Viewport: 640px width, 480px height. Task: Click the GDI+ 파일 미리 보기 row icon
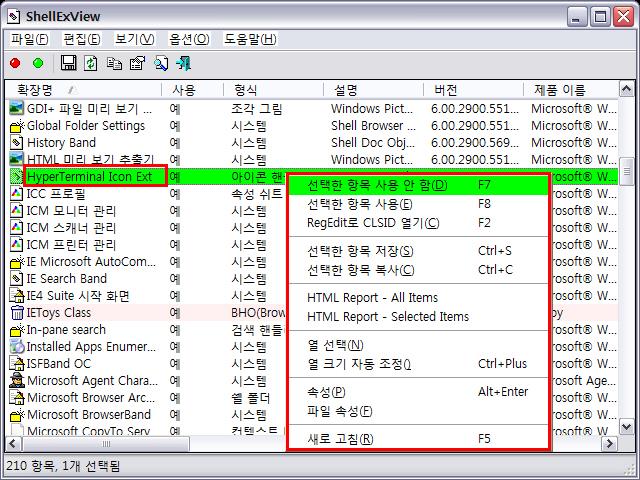[16, 108]
